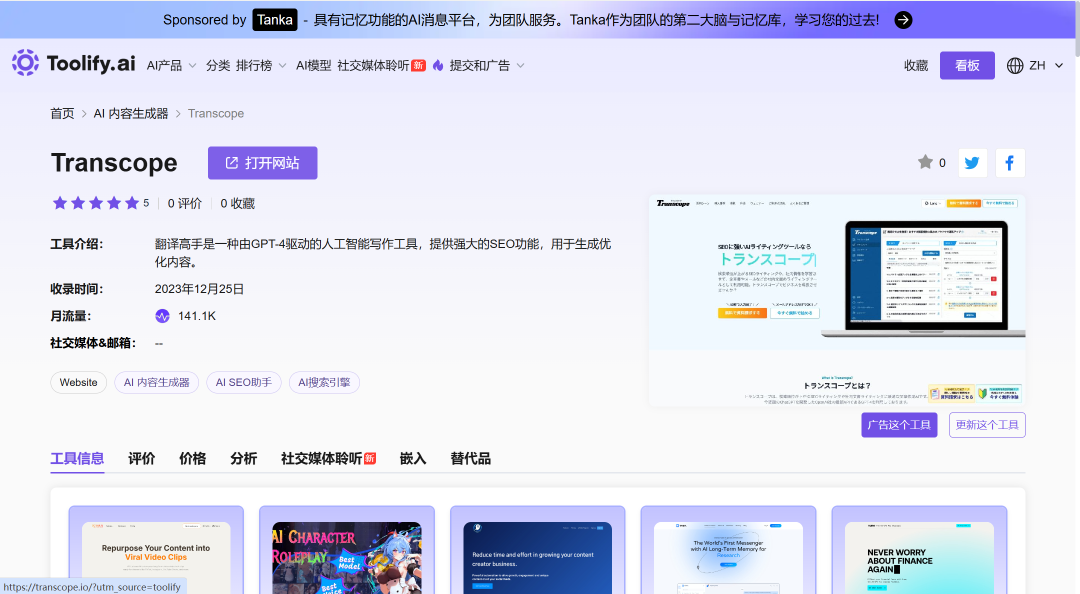Open 社交媒体聆听 in the top navigation
Viewport: 1080px width, 594px height.
(381, 65)
